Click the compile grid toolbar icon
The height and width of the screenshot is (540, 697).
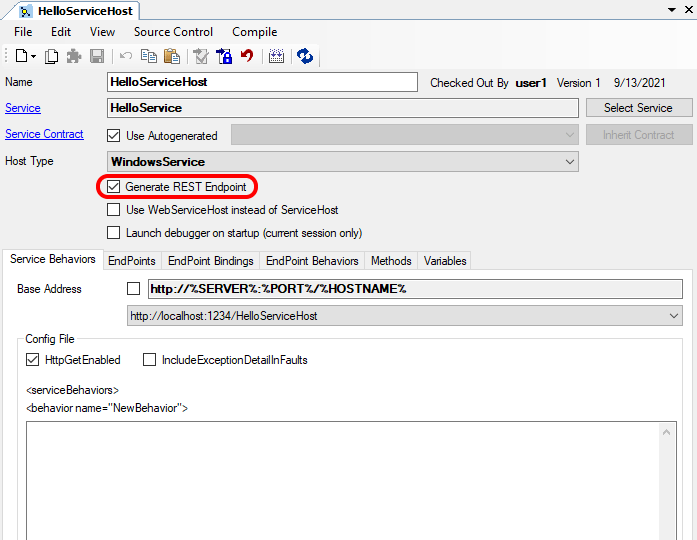coord(276,56)
